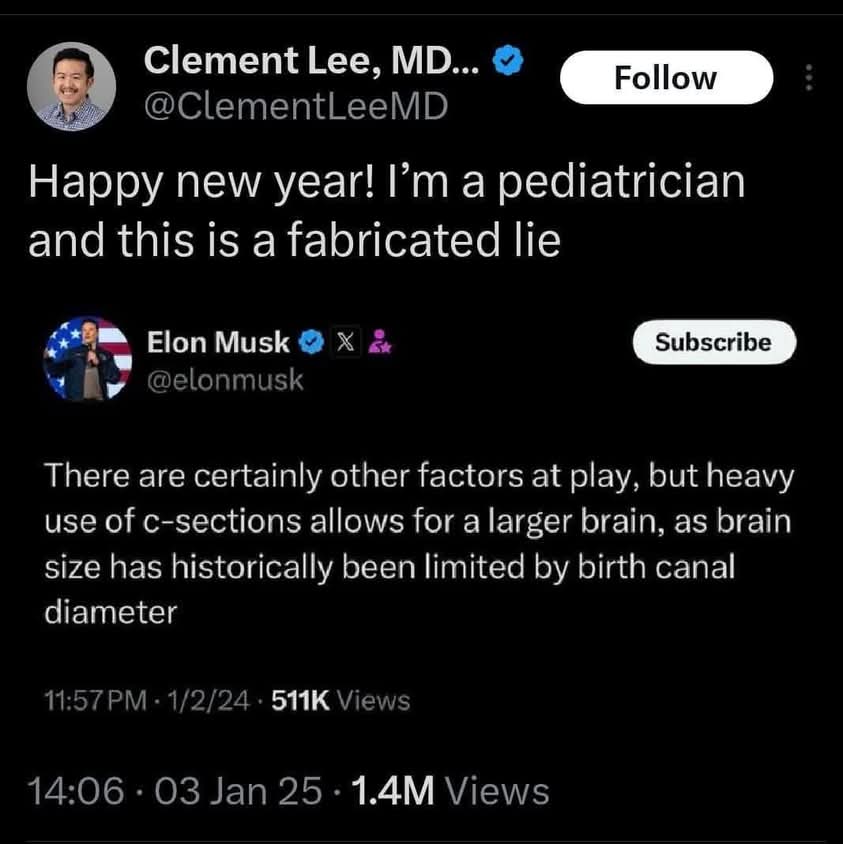This screenshot has height=844, width=843.
Task: Click the 14:06 post time
Action: pos(78,791)
